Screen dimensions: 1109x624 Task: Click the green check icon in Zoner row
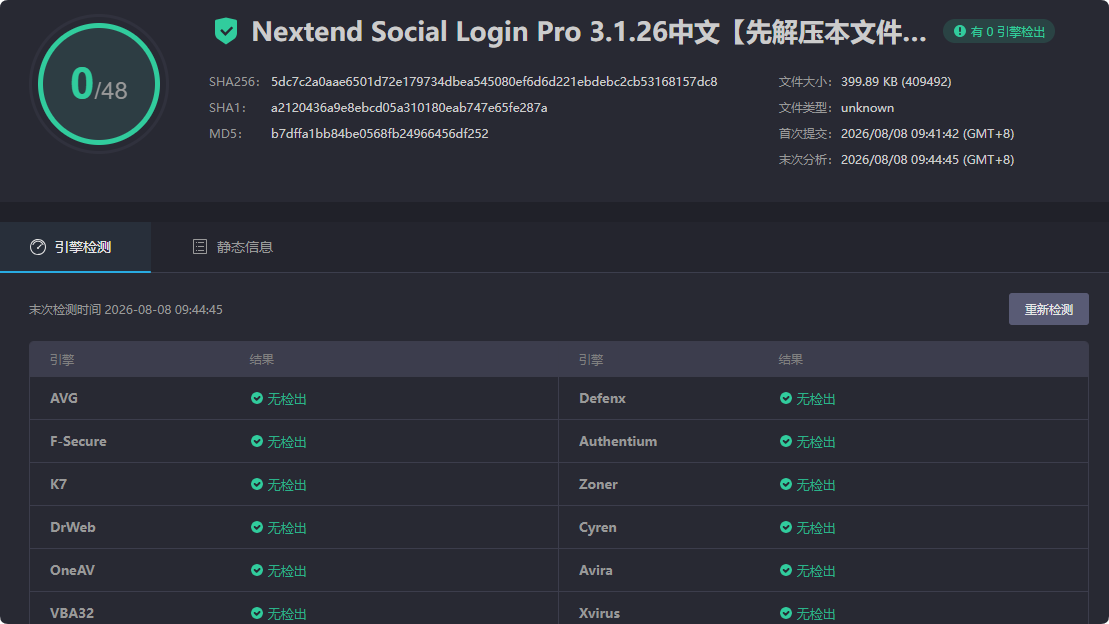[786, 485]
